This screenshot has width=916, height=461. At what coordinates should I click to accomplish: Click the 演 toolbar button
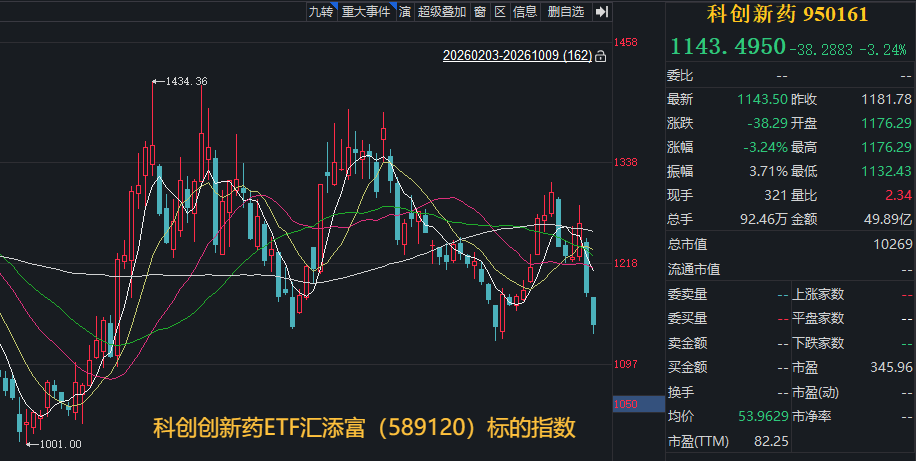pyautogui.click(x=405, y=12)
